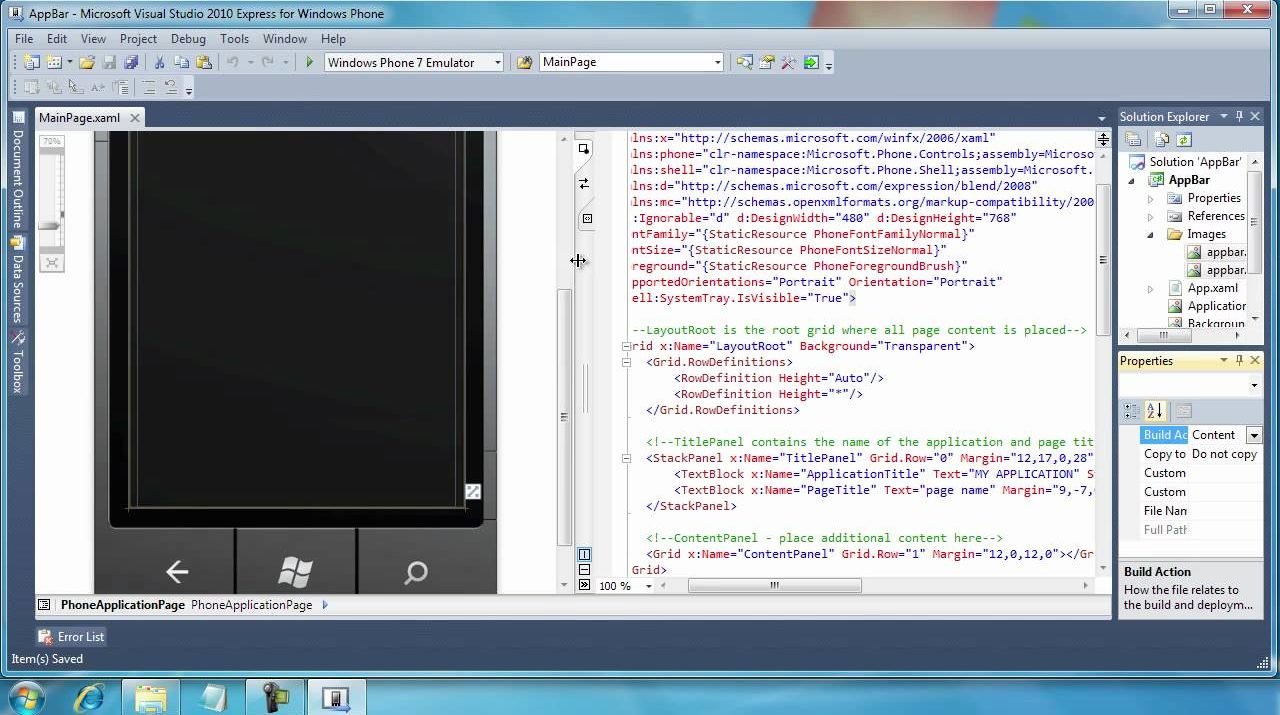Click the Save All toolbar icon
Viewport: 1280px width, 715px height.
pos(130,62)
